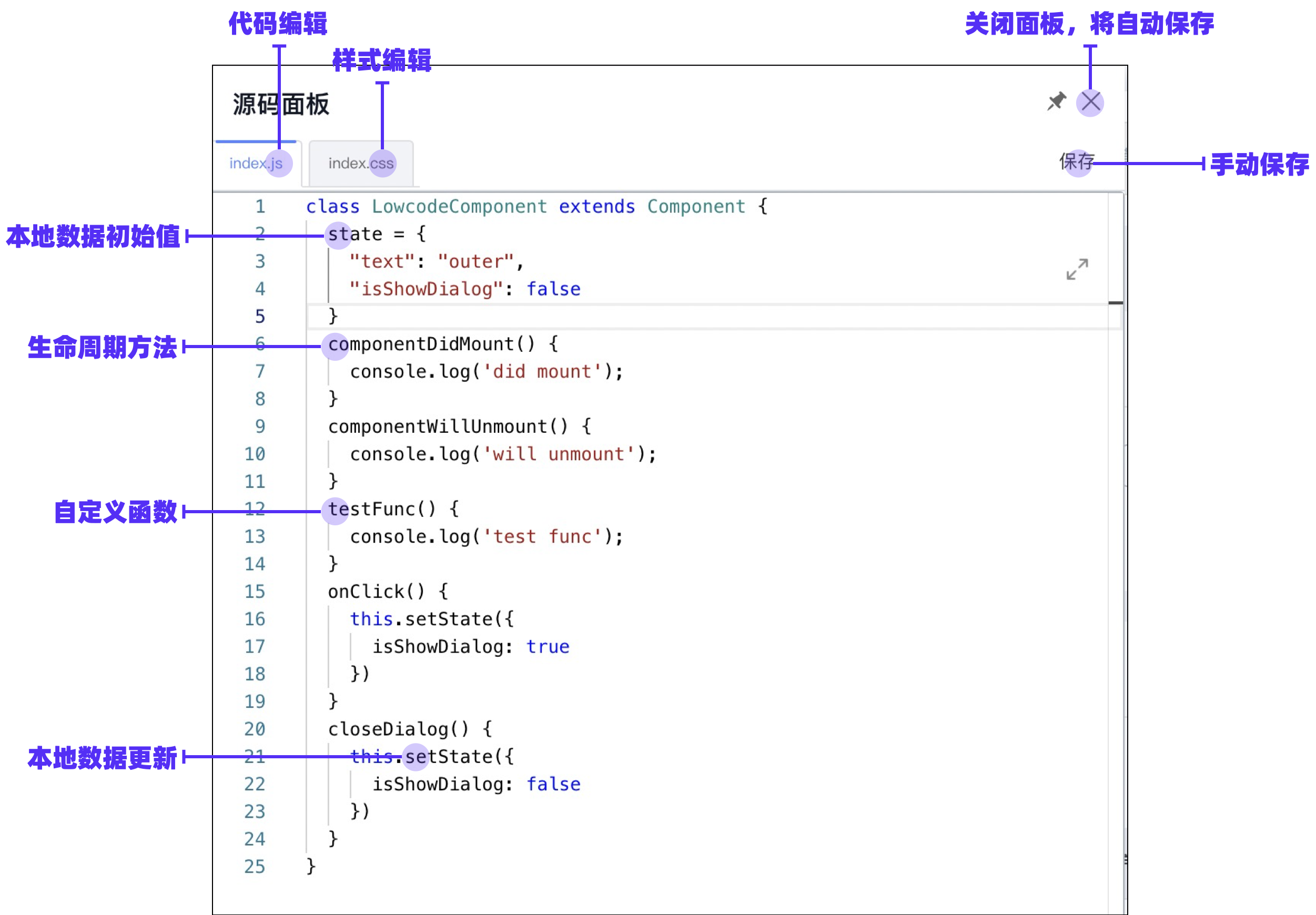Select line number 12 in gutter
This screenshot has width=1316, height=915.
coord(255,509)
